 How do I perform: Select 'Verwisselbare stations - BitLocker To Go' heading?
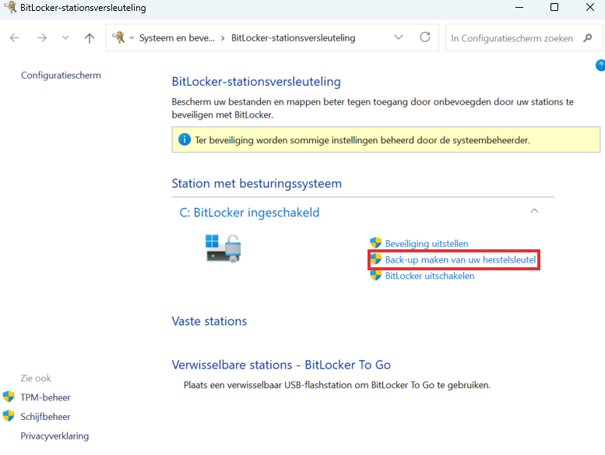pos(281,365)
